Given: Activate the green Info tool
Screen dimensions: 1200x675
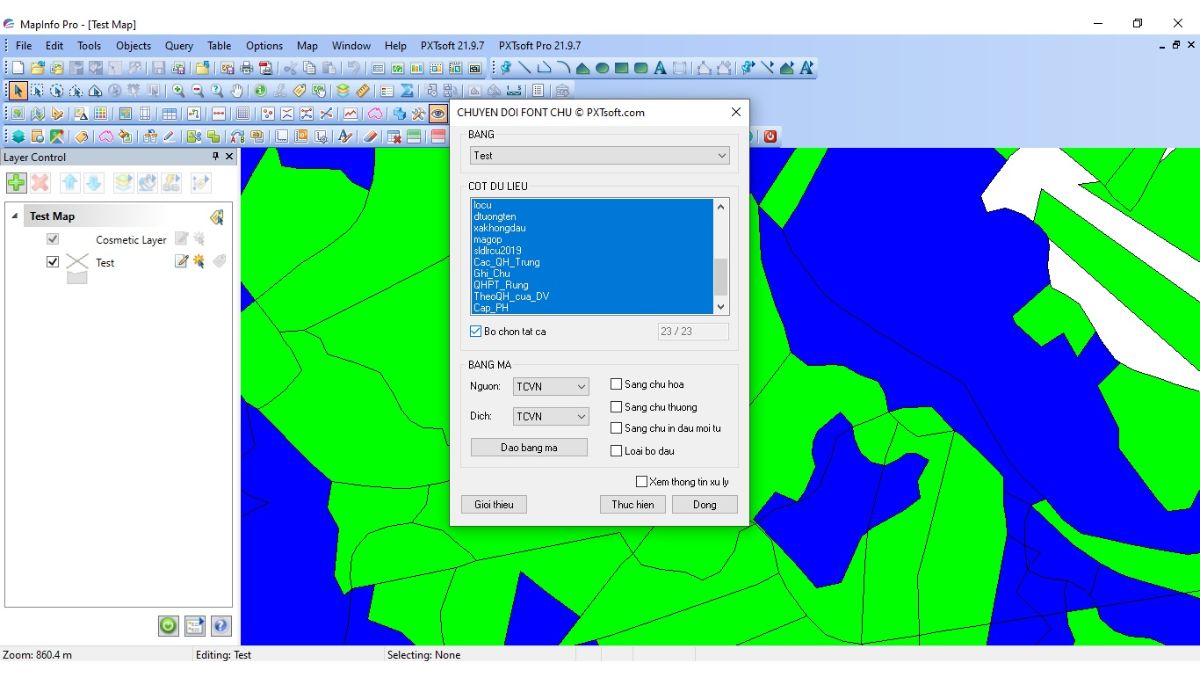Looking at the screenshot, I should [260, 90].
